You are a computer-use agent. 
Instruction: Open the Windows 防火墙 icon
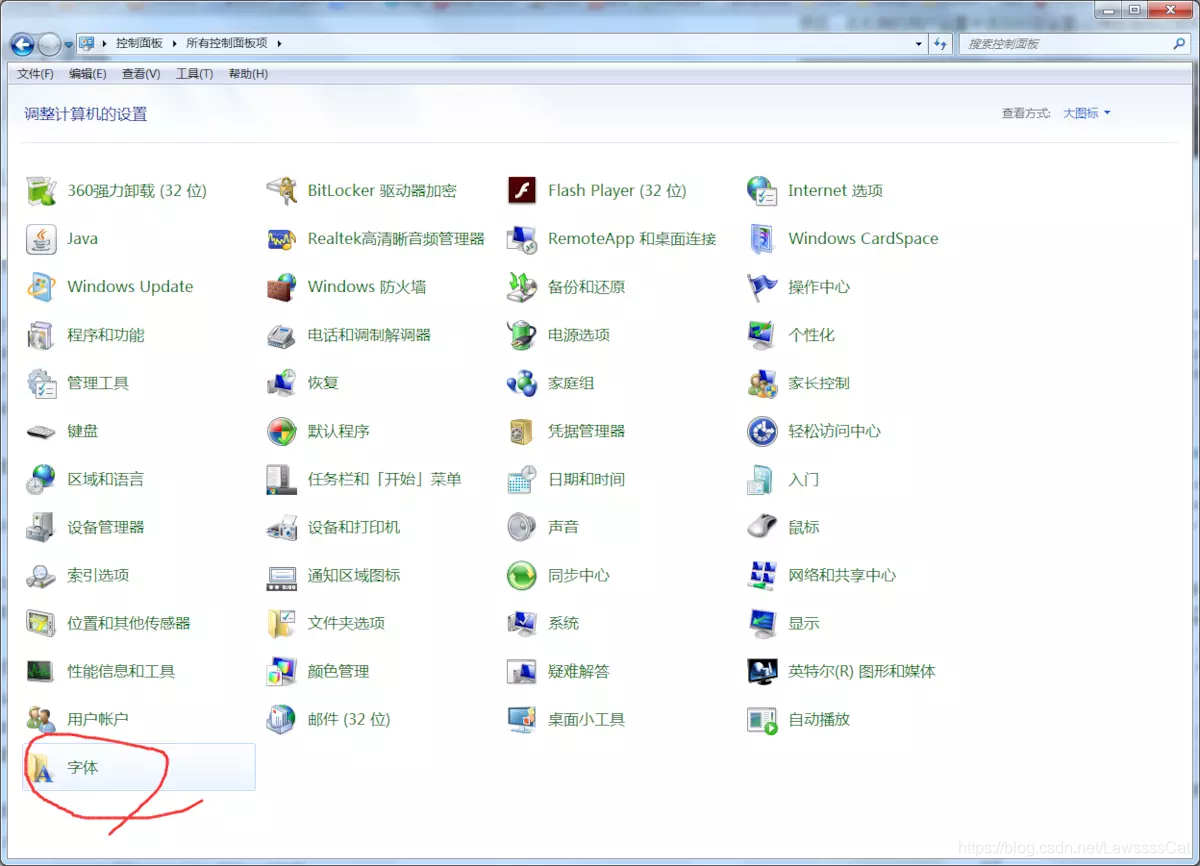[282, 286]
